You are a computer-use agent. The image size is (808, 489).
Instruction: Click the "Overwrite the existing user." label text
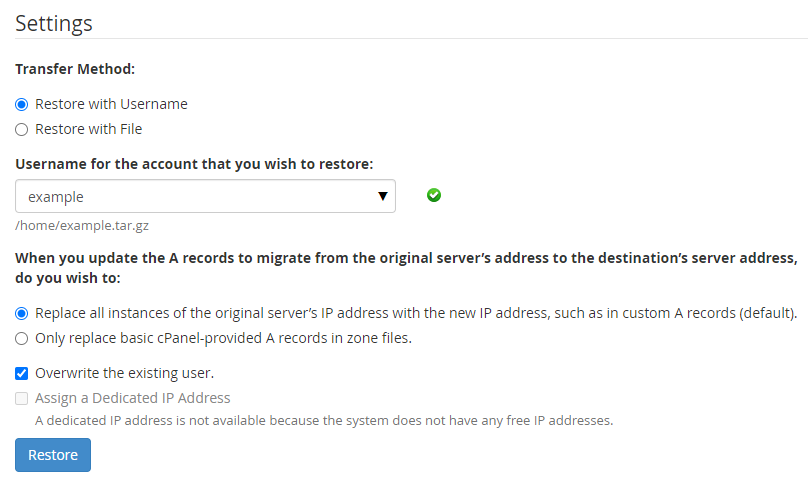pos(124,373)
